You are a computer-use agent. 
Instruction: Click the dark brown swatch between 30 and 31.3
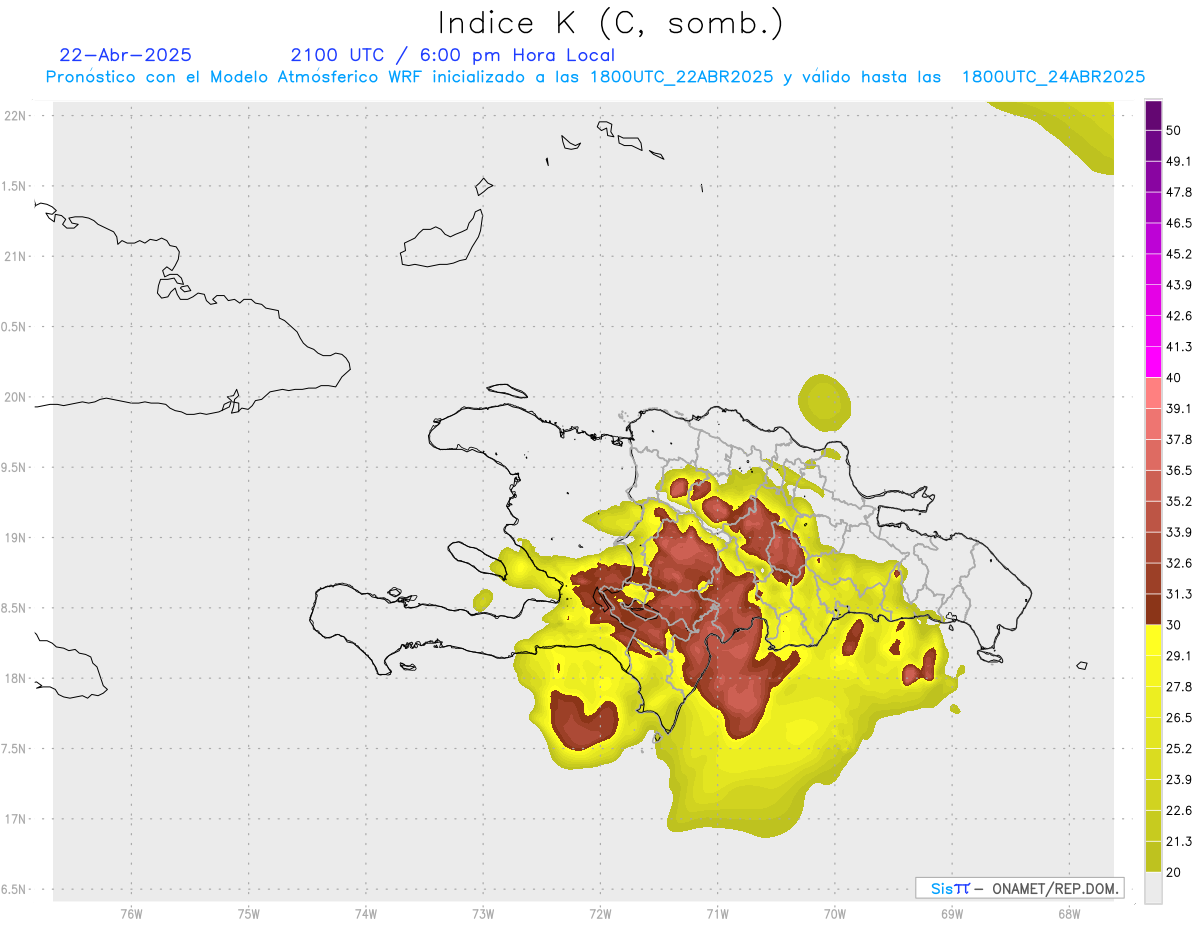click(1153, 610)
